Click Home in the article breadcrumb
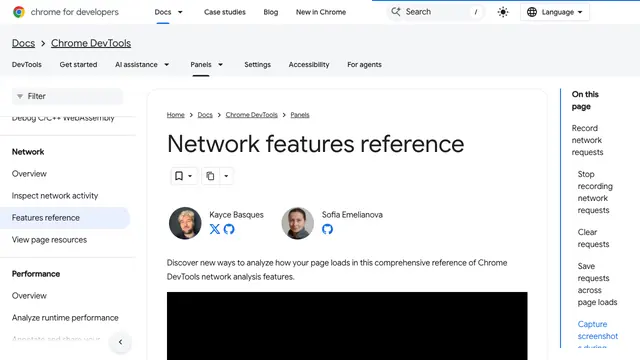 (x=176, y=115)
